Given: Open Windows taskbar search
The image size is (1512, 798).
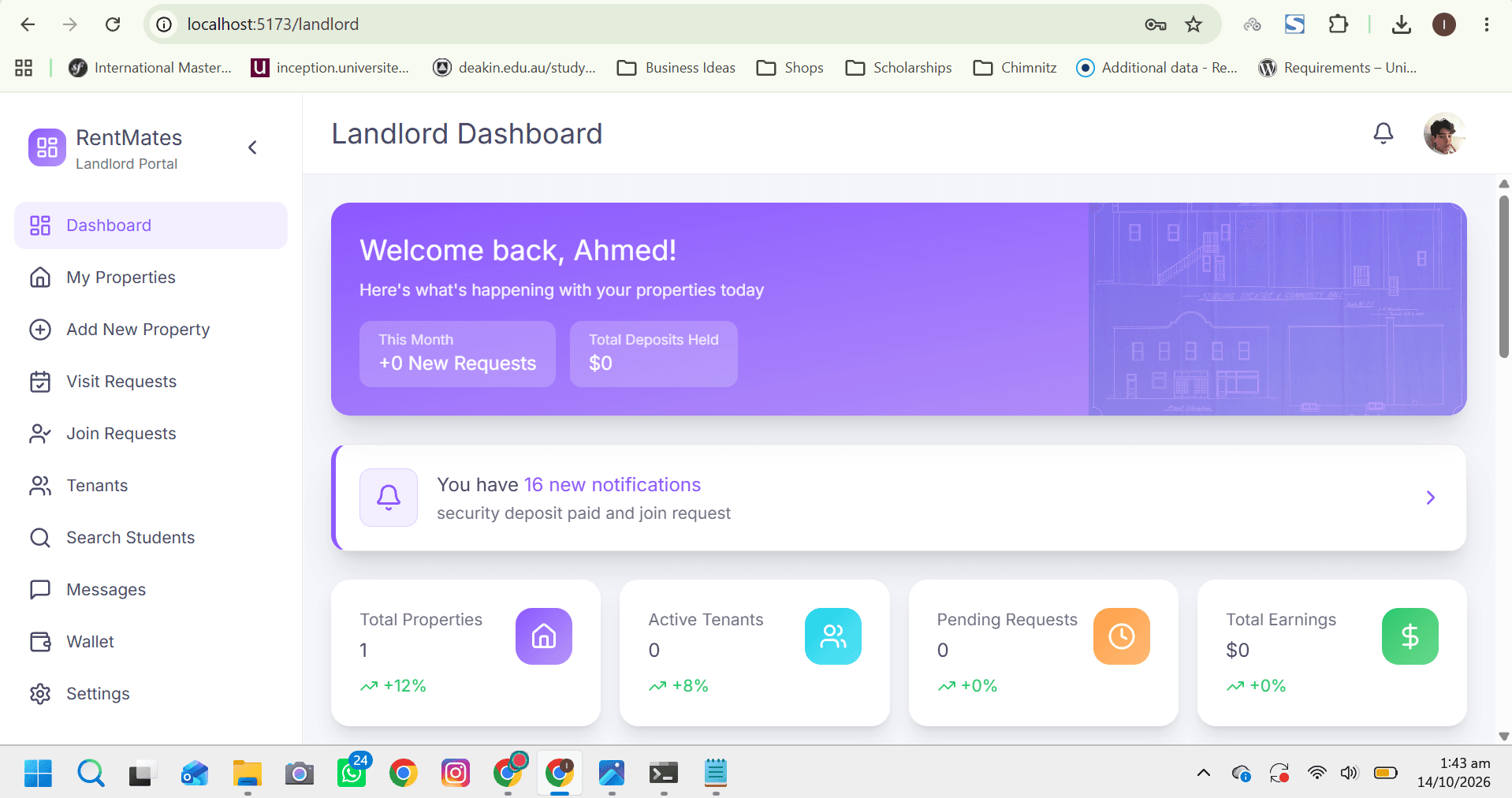Looking at the screenshot, I should click(91, 774).
